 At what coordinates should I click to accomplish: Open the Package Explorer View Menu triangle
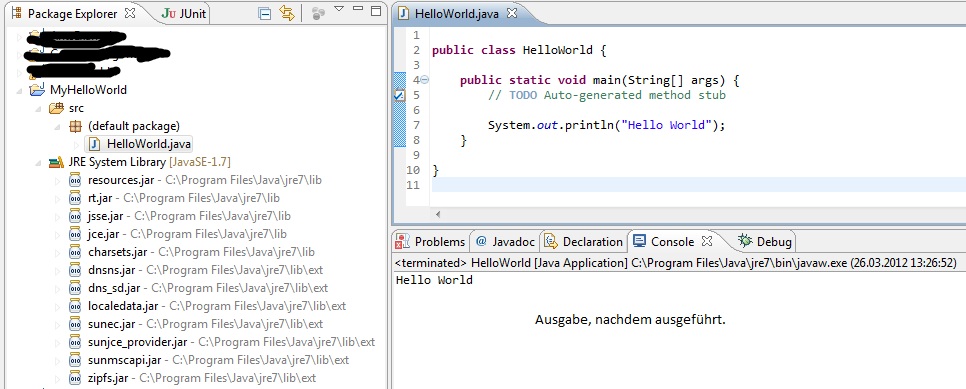pyautogui.click(x=339, y=9)
